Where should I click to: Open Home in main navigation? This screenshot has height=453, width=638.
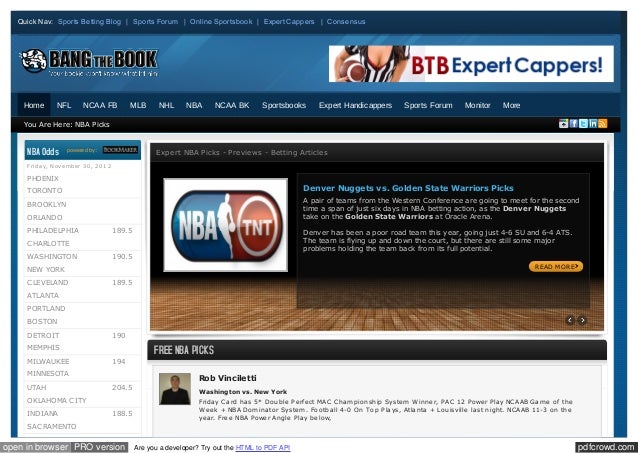click(x=34, y=105)
